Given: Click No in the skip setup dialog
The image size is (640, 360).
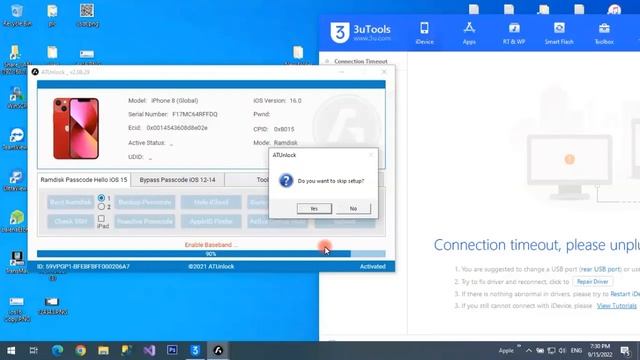Looking at the screenshot, I should (353, 209).
